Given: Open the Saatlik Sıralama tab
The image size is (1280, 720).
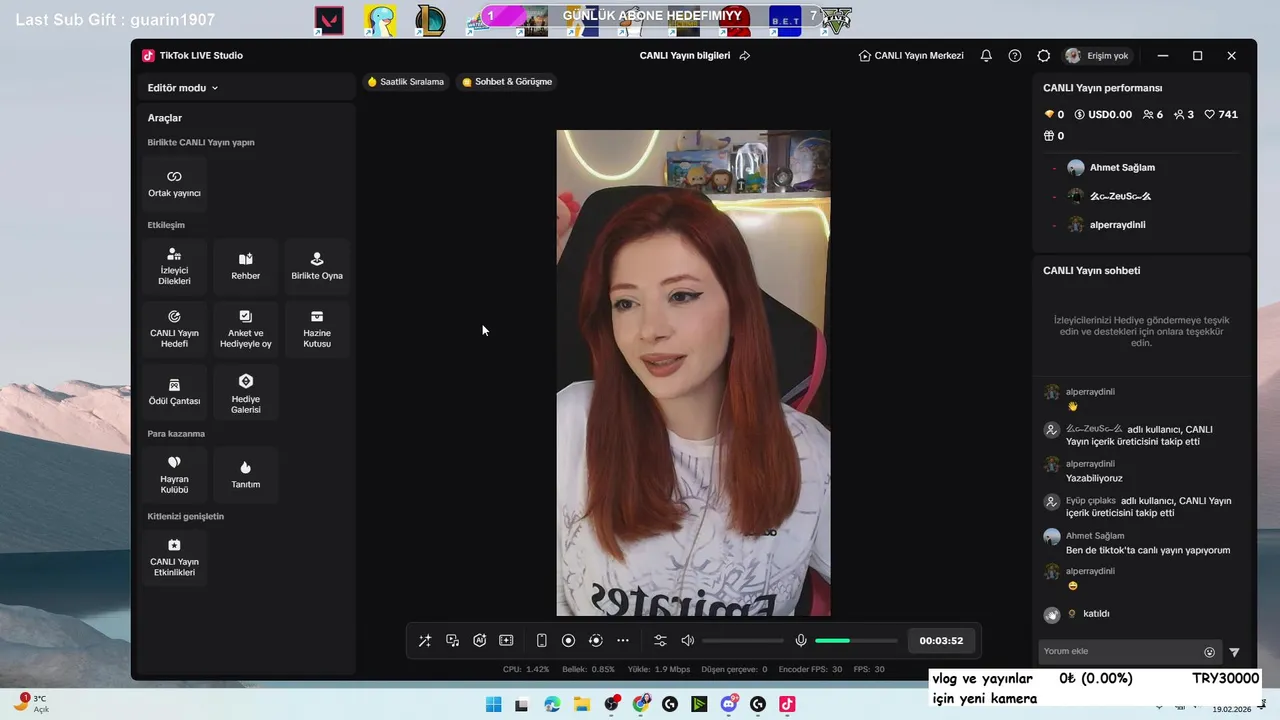Looking at the screenshot, I should (405, 82).
